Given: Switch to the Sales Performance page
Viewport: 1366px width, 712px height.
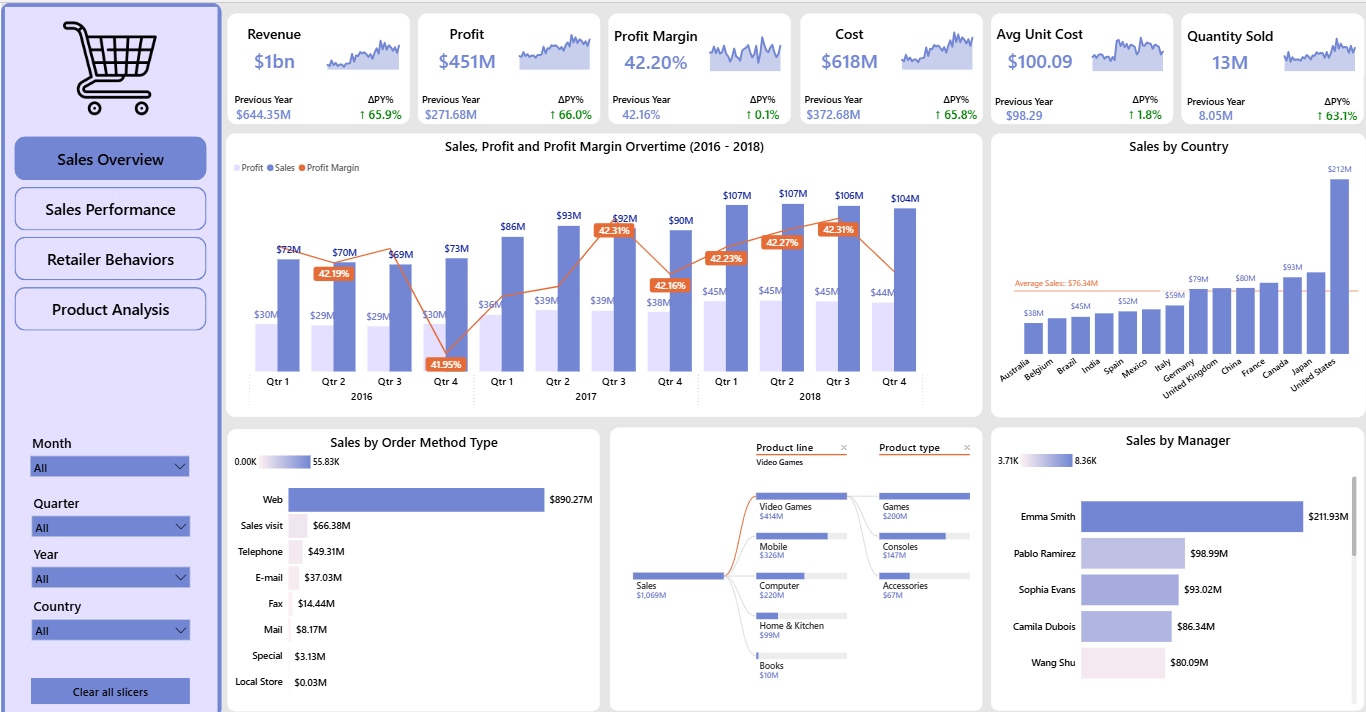Looking at the screenshot, I should point(110,208).
